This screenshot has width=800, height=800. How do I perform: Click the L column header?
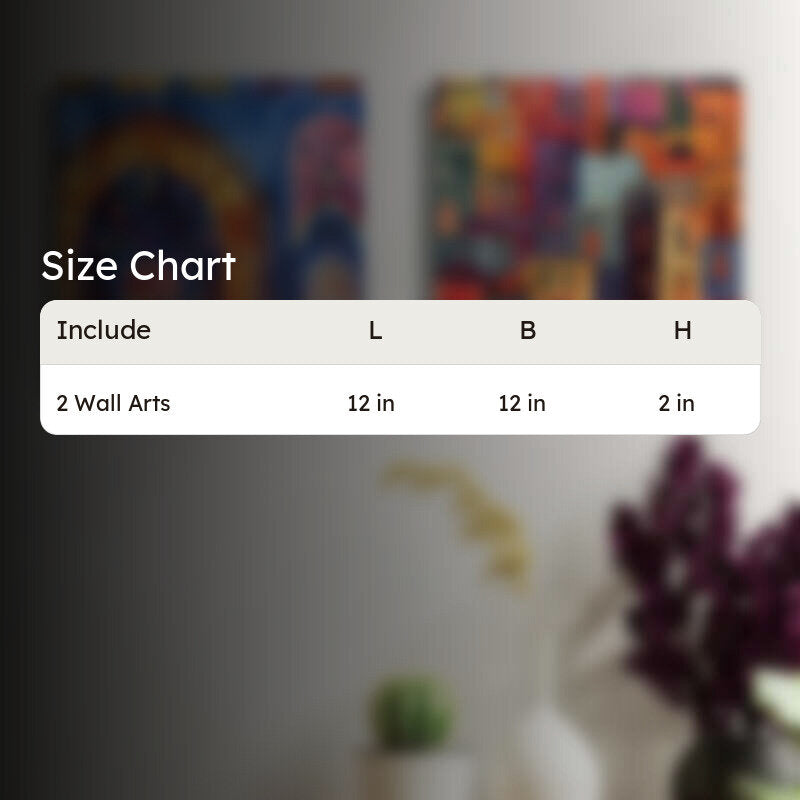click(x=376, y=331)
